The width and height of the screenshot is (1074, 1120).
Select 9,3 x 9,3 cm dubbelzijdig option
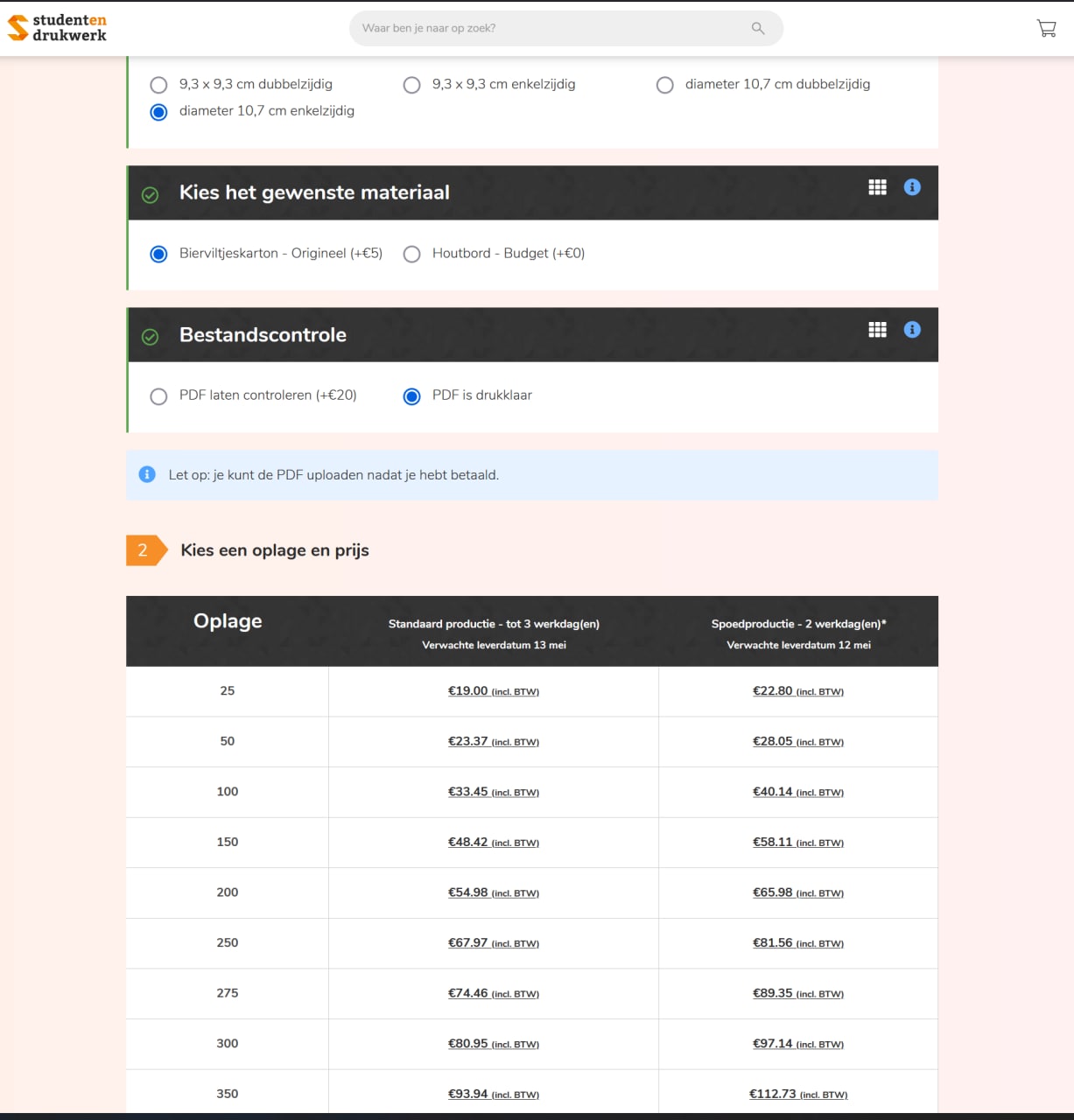pos(158,85)
